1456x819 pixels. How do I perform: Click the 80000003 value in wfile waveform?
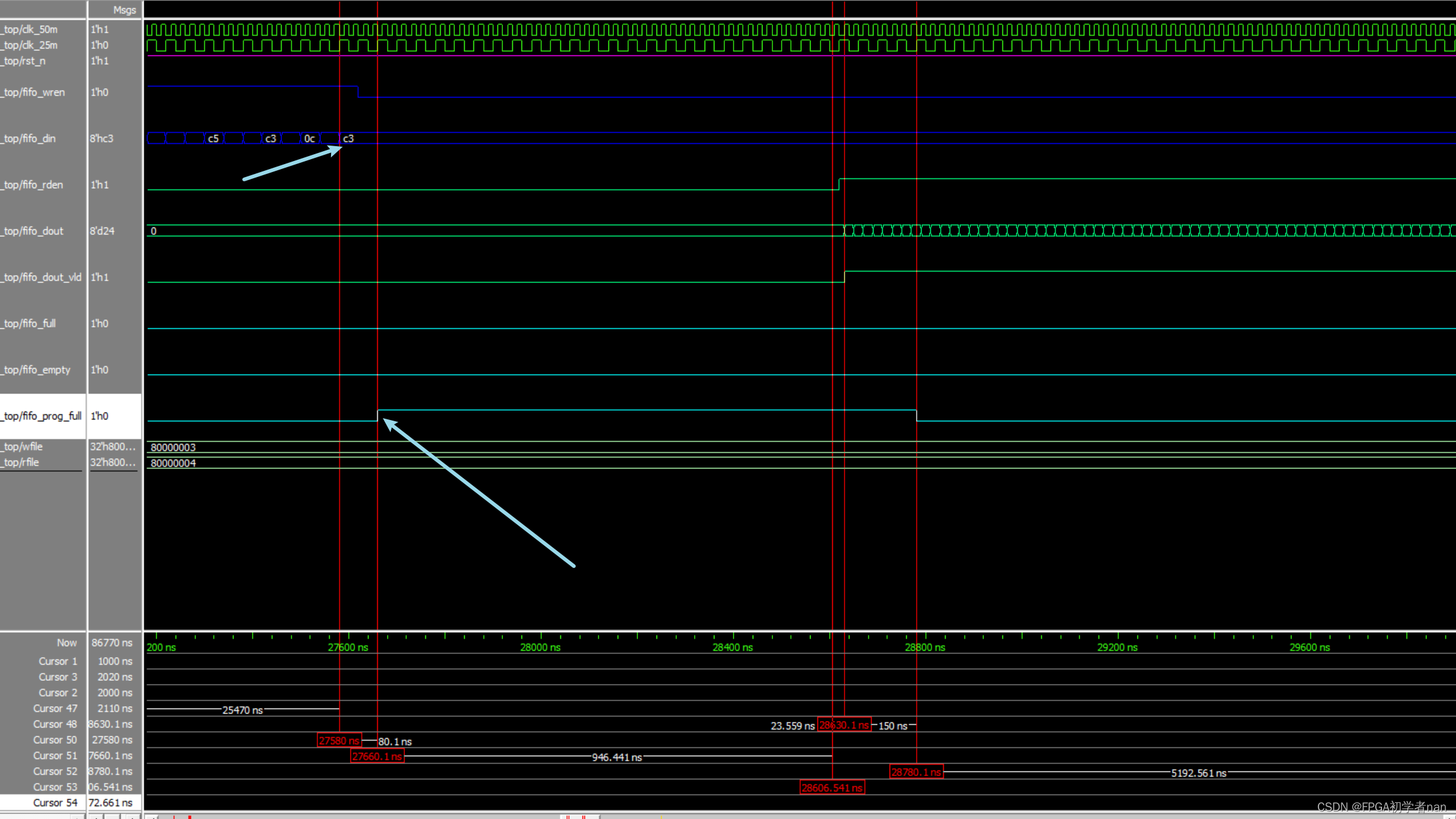point(173,447)
